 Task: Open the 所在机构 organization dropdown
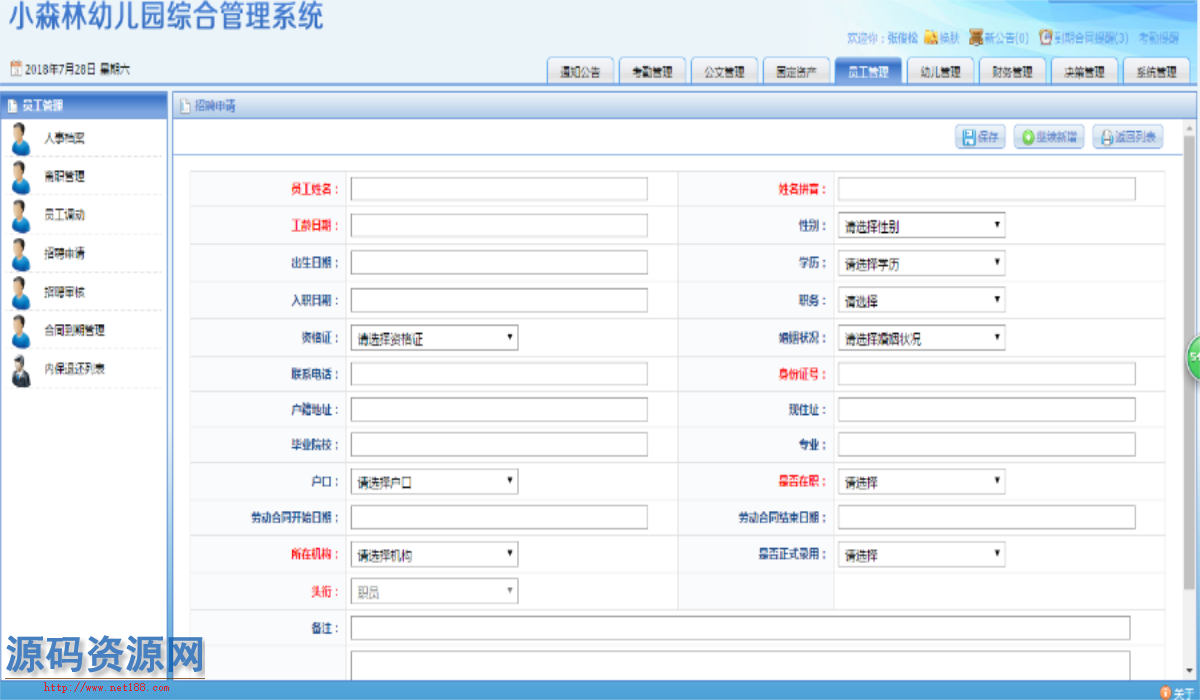(x=434, y=555)
